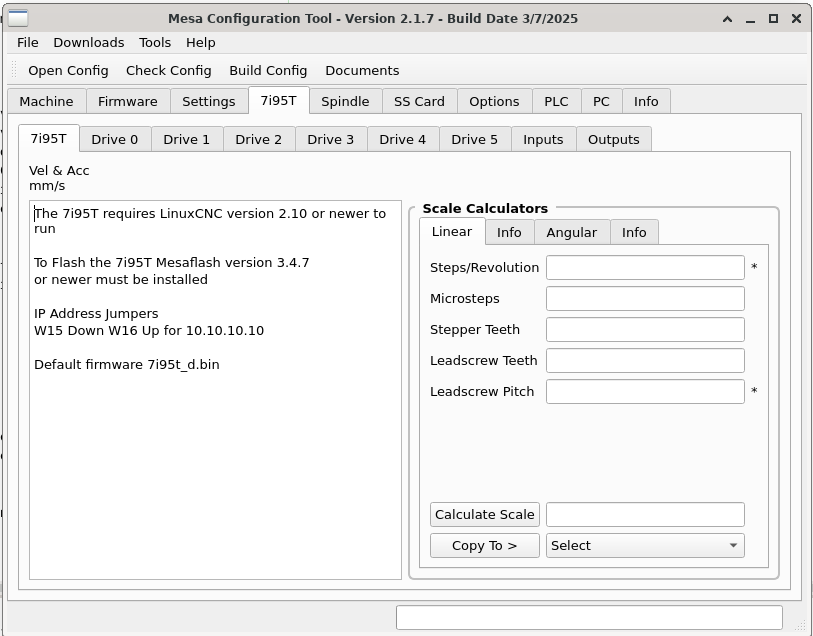
Task: Switch to the SS Card tab
Action: (x=419, y=101)
